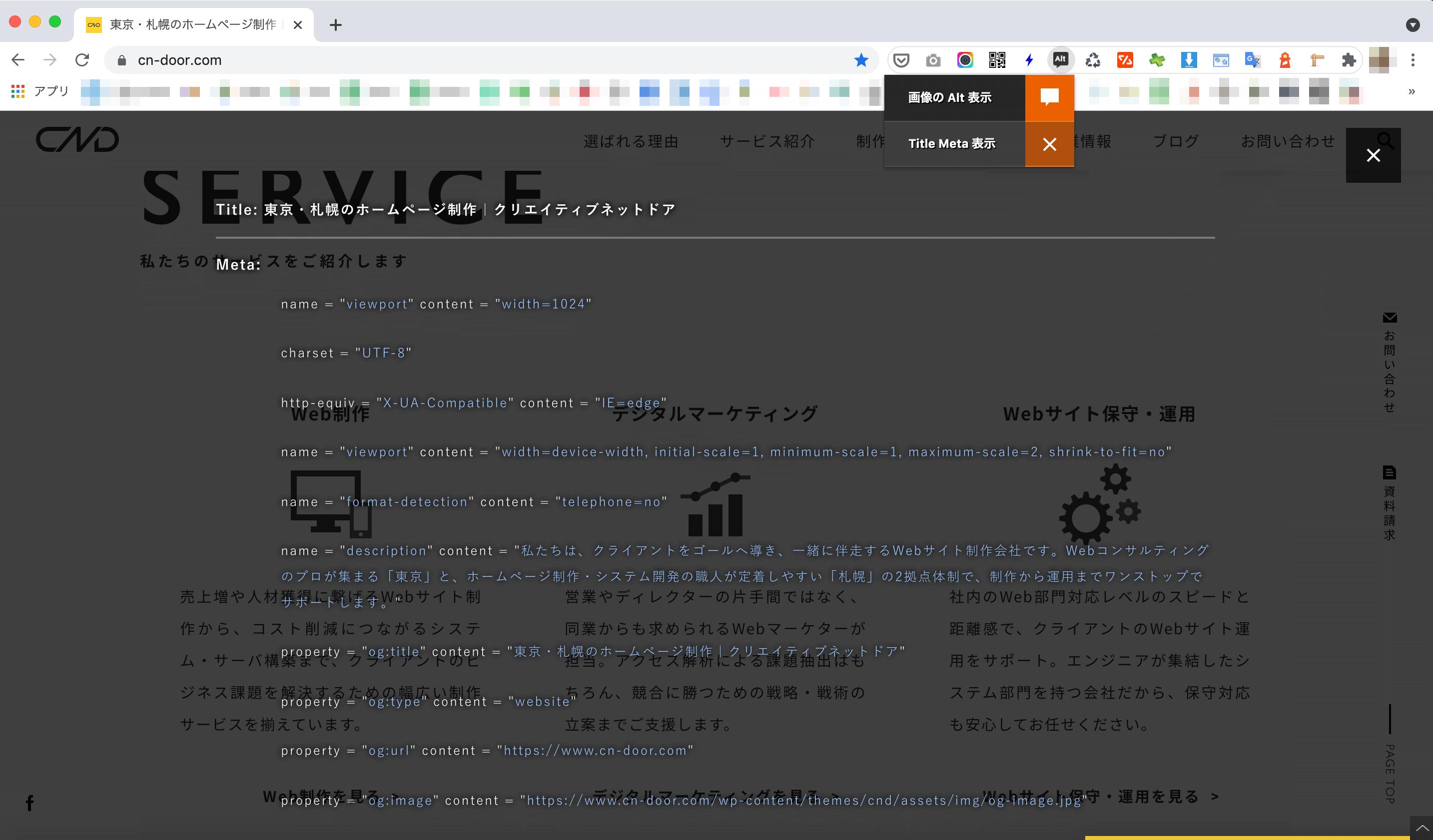Click the charset = "UTF-8" line
The width and height of the screenshot is (1433, 840).
346,353
